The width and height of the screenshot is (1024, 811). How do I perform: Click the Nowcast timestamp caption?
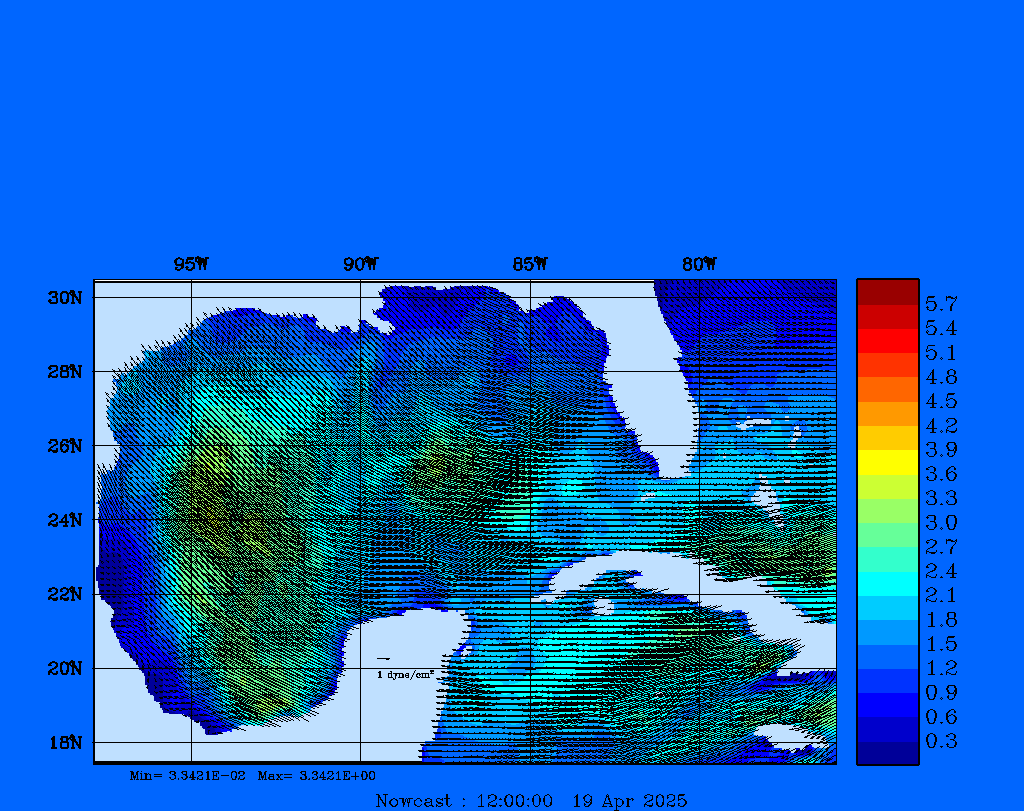pos(530,800)
